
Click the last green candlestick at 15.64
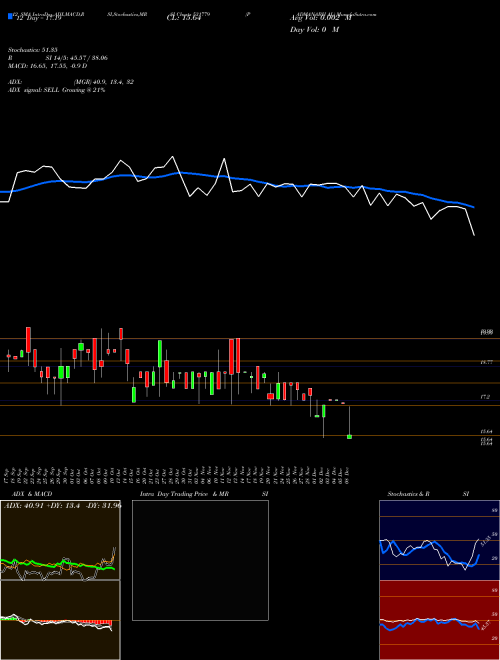click(x=349, y=437)
